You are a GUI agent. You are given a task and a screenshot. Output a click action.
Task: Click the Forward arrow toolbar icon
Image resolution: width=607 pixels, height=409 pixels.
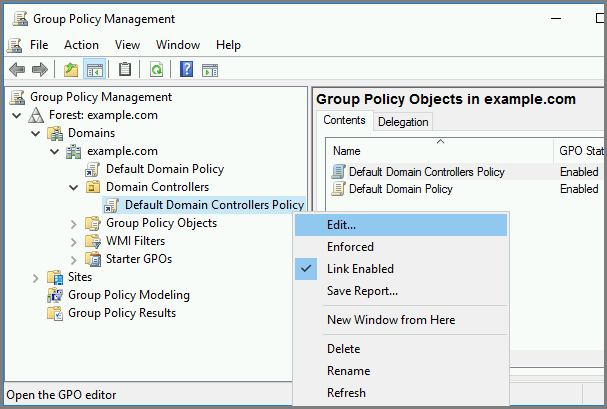coord(39,69)
